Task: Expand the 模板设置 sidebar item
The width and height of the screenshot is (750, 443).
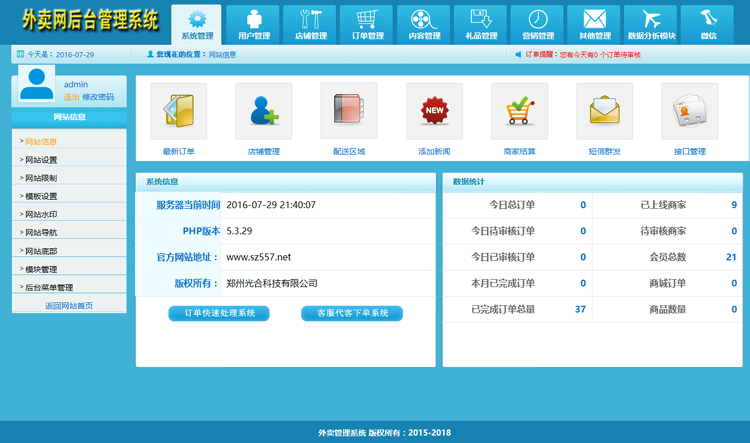Action: point(42,196)
